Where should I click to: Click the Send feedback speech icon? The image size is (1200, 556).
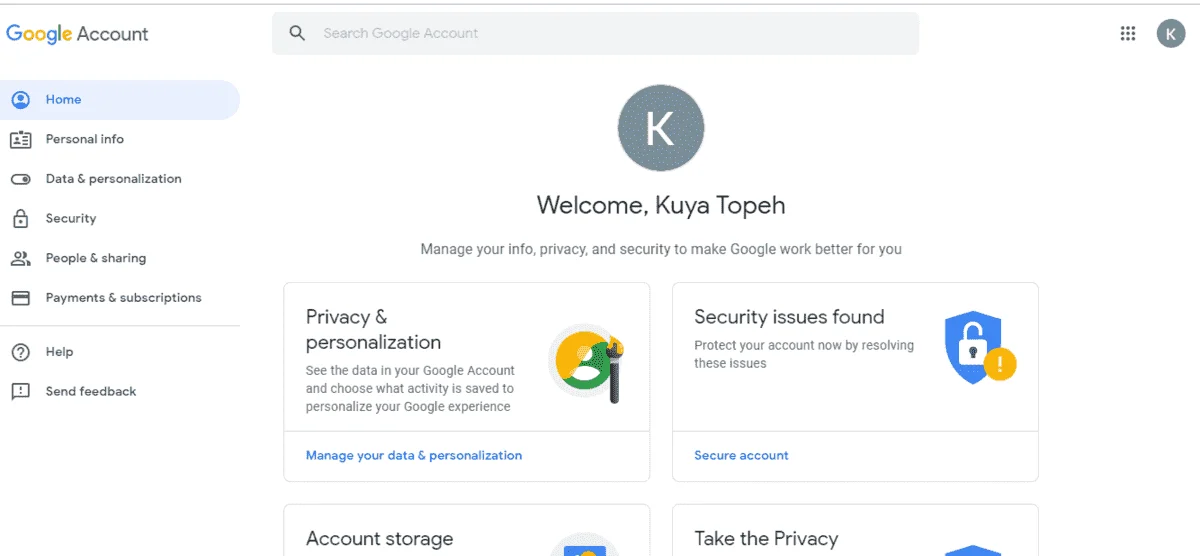pyautogui.click(x=20, y=392)
